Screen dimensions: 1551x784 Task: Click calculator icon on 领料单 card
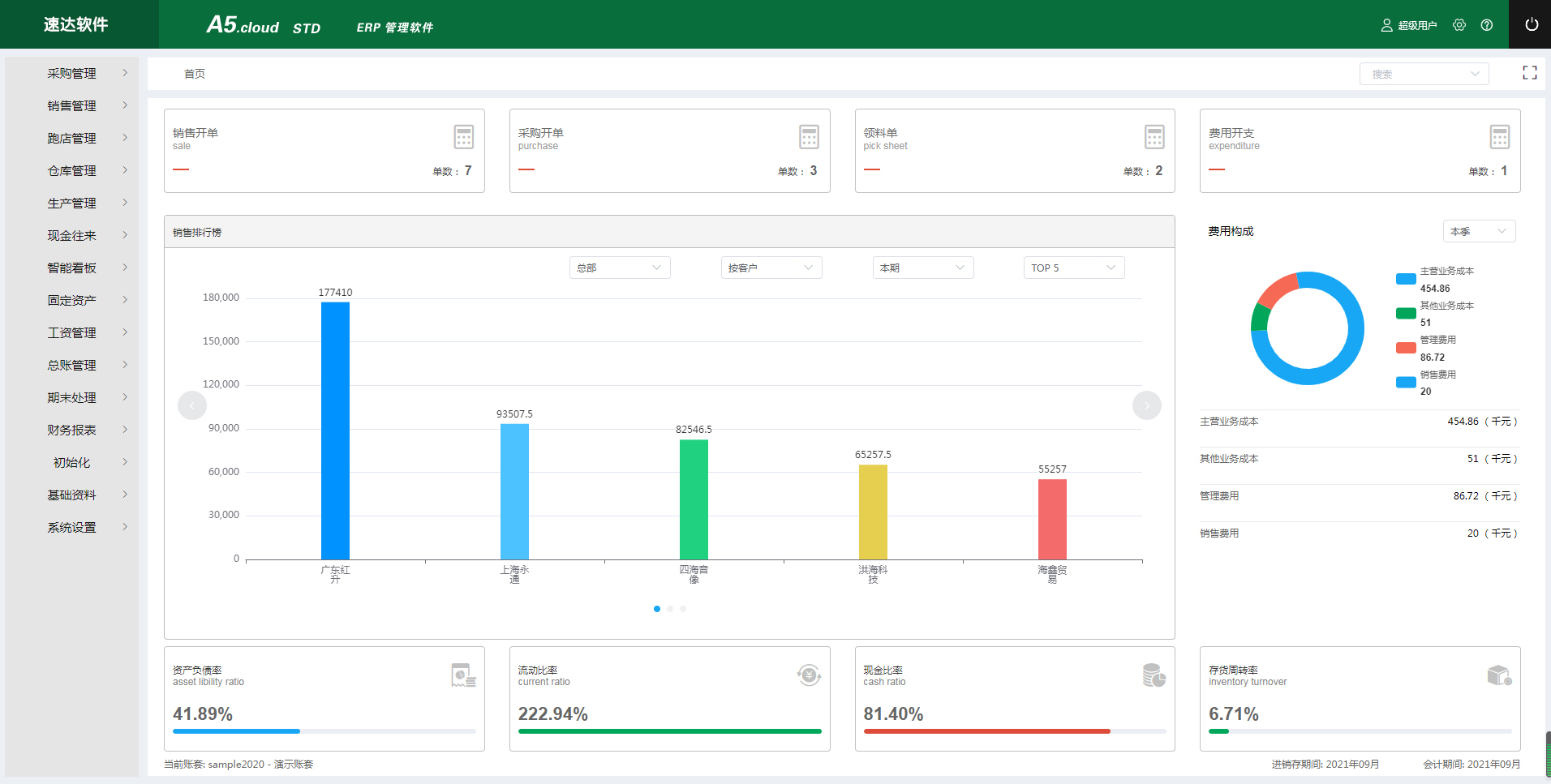[1154, 137]
